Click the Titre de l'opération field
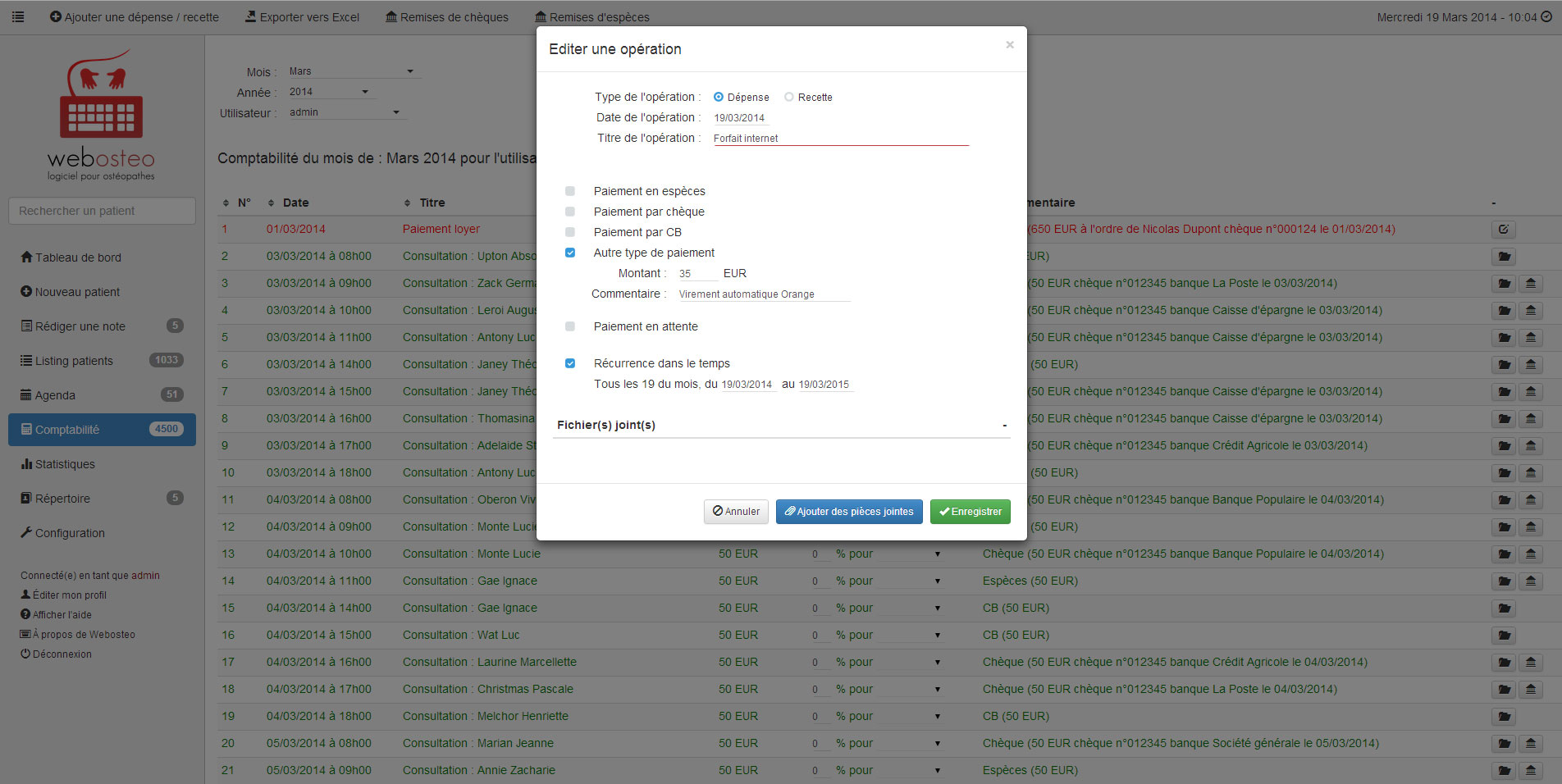This screenshot has width=1562, height=784. [839, 139]
